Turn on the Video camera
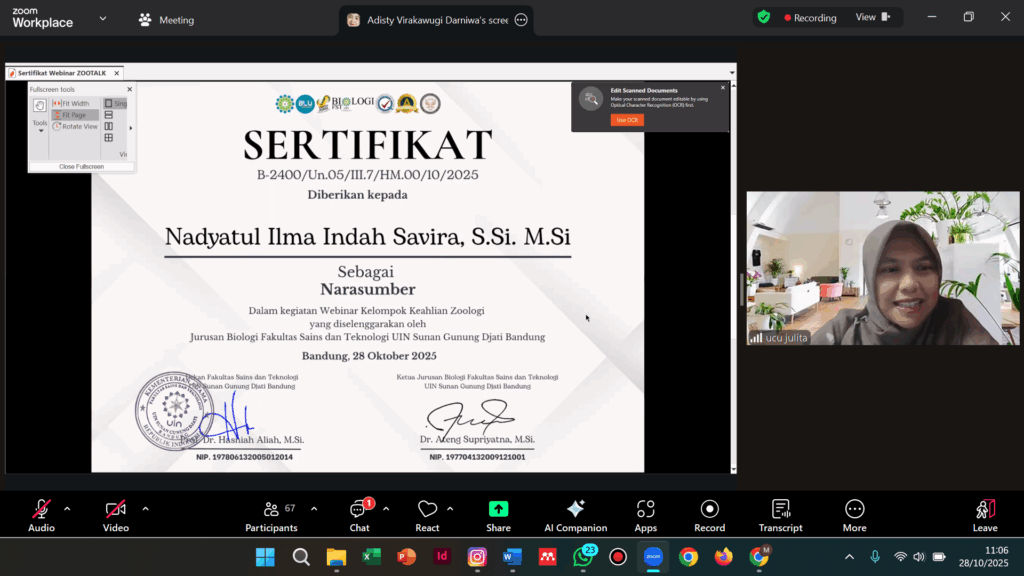Image resolution: width=1024 pixels, height=576 pixels. click(116, 509)
